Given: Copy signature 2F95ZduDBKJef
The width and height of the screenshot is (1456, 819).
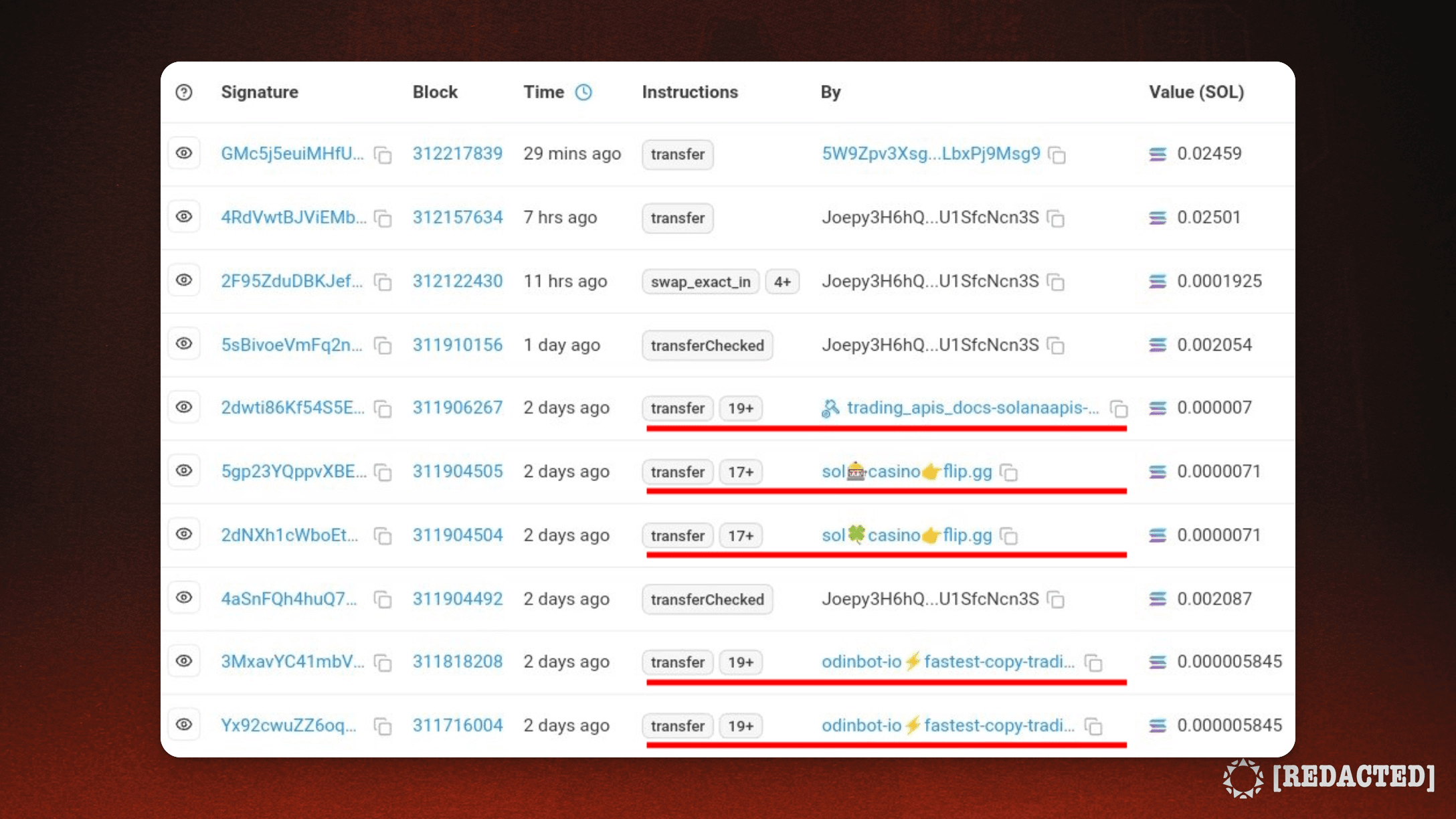Looking at the screenshot, I should 383,282.
